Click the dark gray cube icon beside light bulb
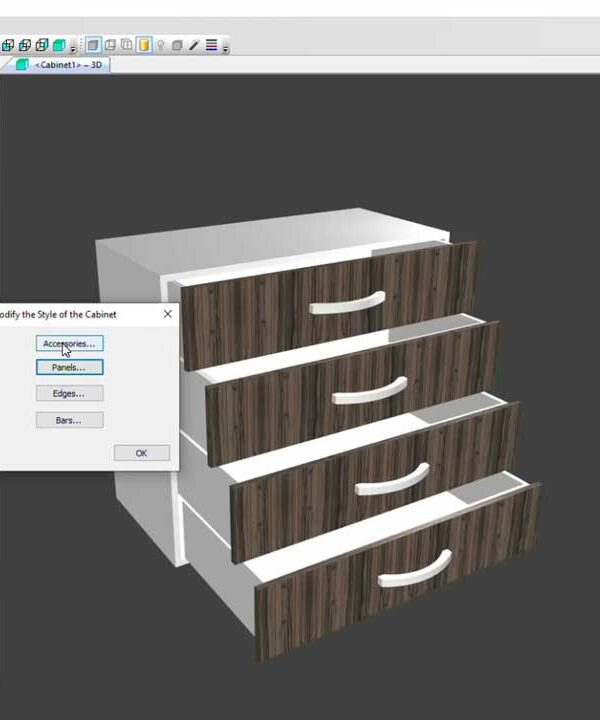The image size is (600, 720). coord(177,45)
